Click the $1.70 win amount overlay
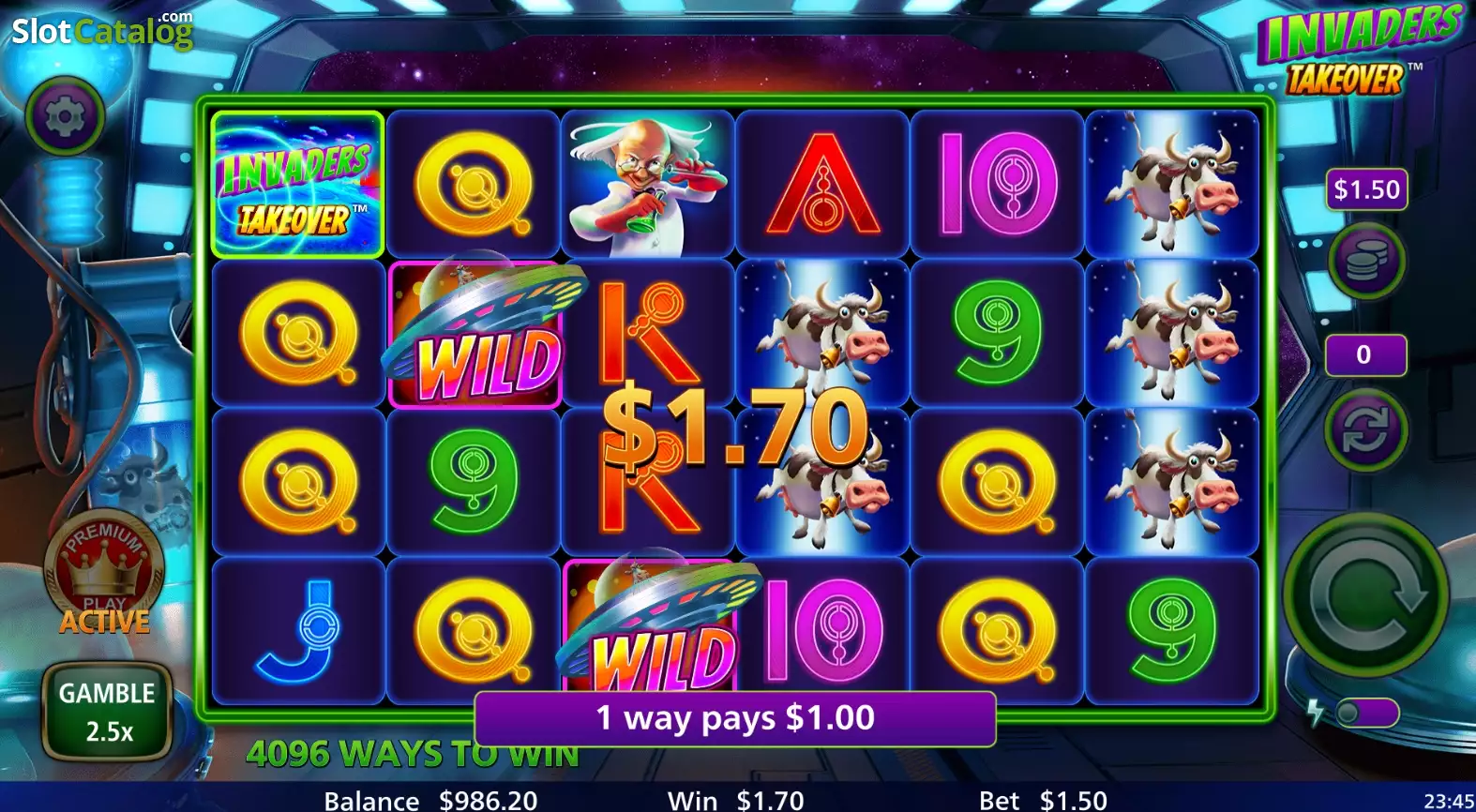The image size is (1476, 812). 735,429
